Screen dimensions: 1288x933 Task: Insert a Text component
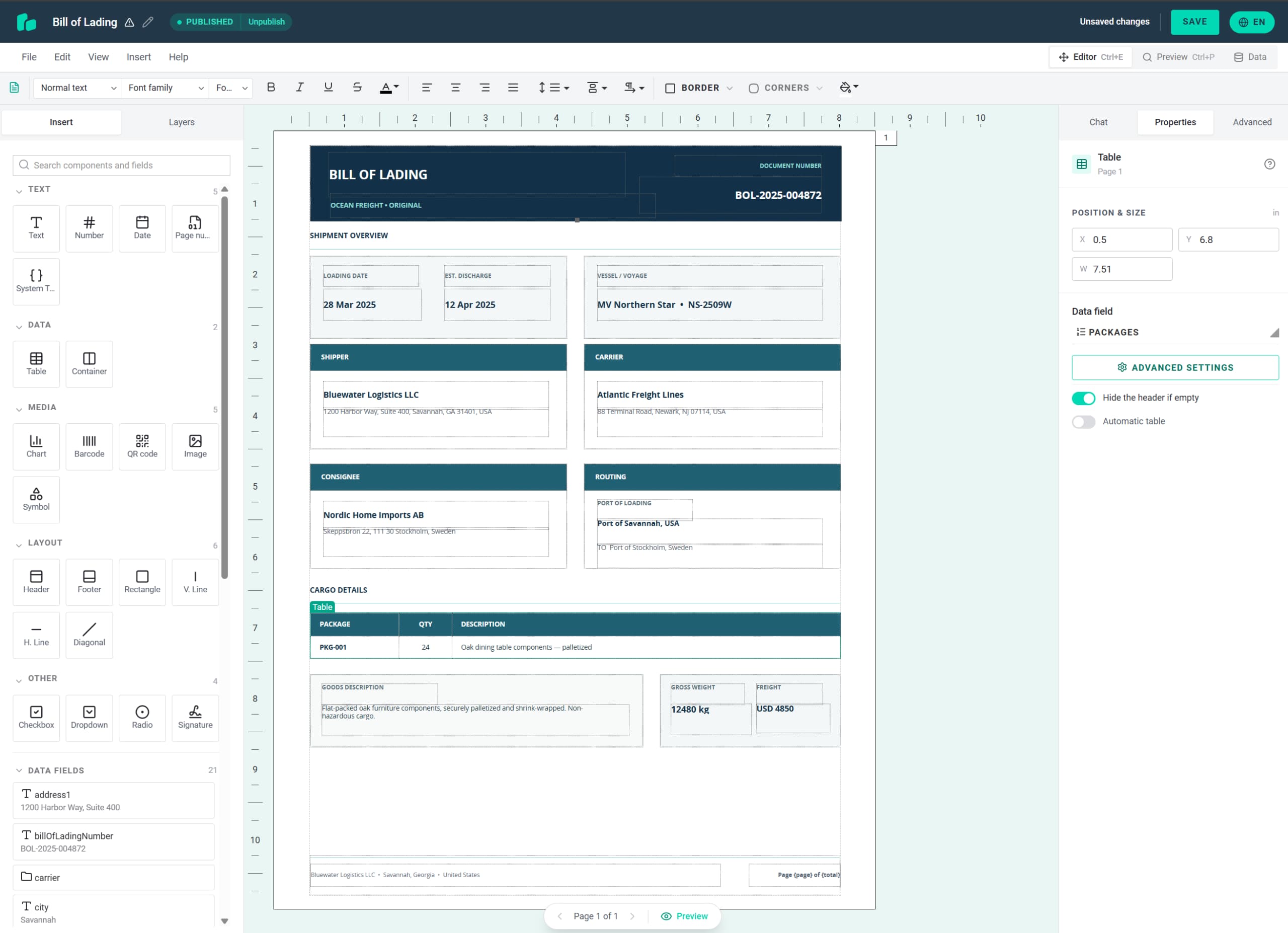36,228
